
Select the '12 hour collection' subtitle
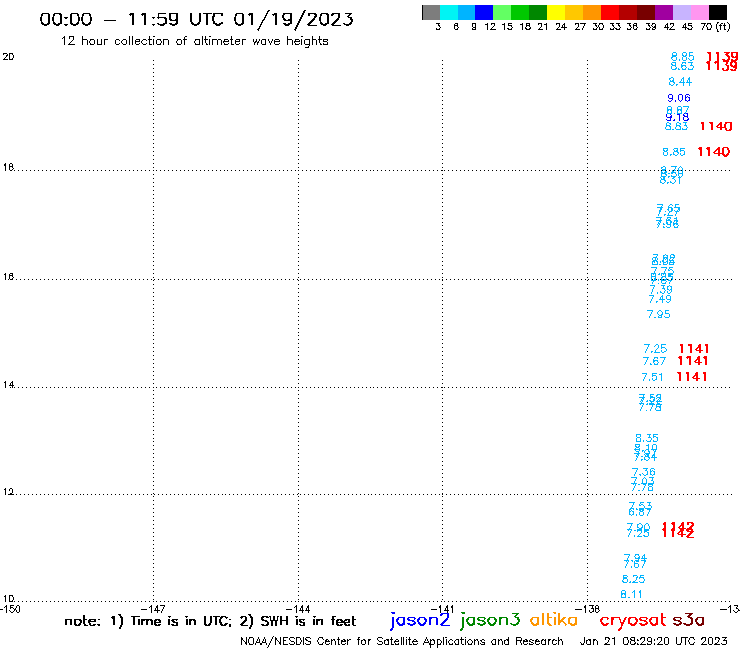(194, 41)
